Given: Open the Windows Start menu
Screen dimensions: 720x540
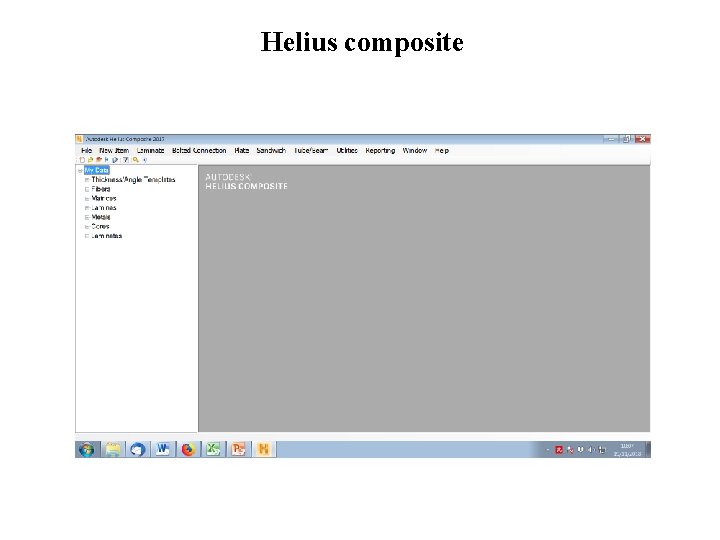Looking at the screenshot, I should [x=86, y=450].
